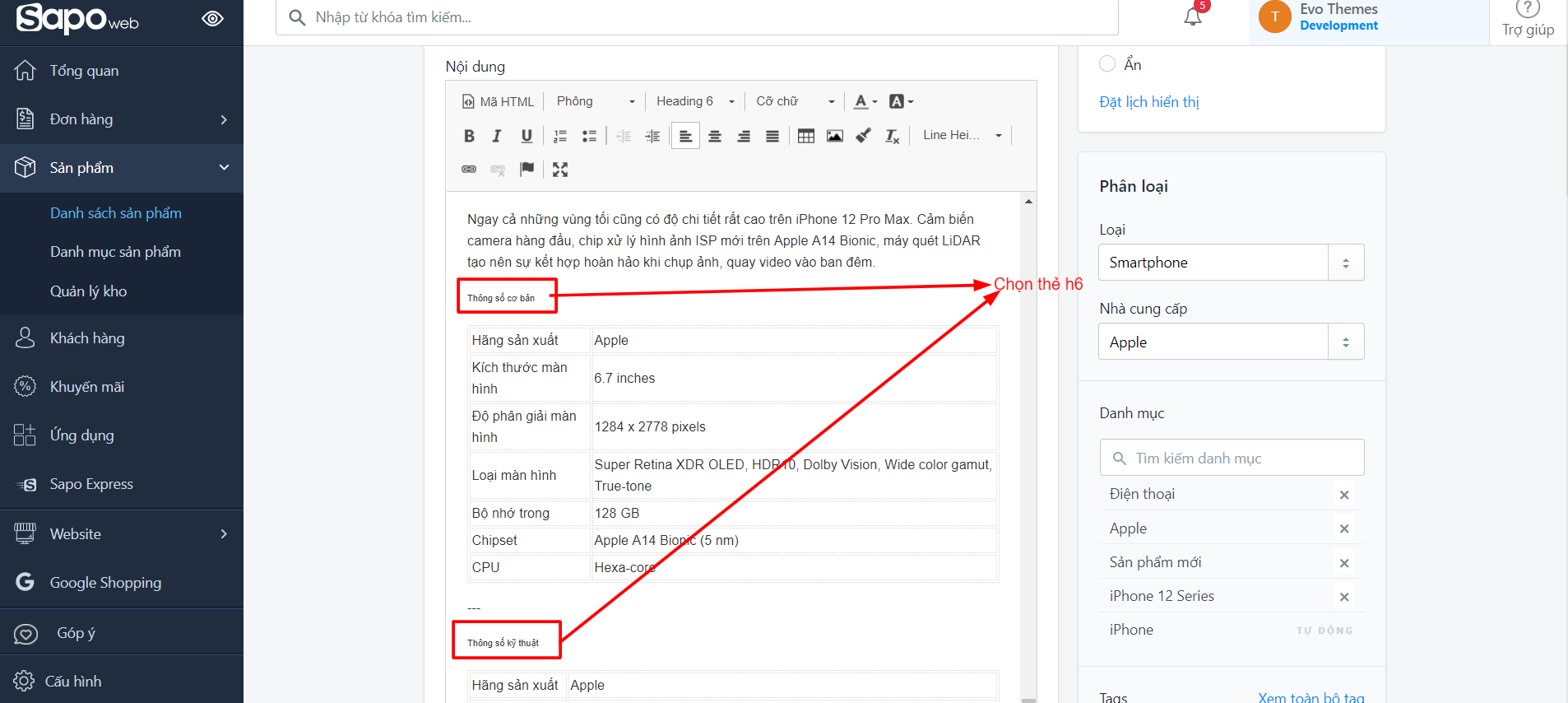Click the search magnifier icon
The height and width of the screenshot is (703, 1568).
[x=297, y=17]
